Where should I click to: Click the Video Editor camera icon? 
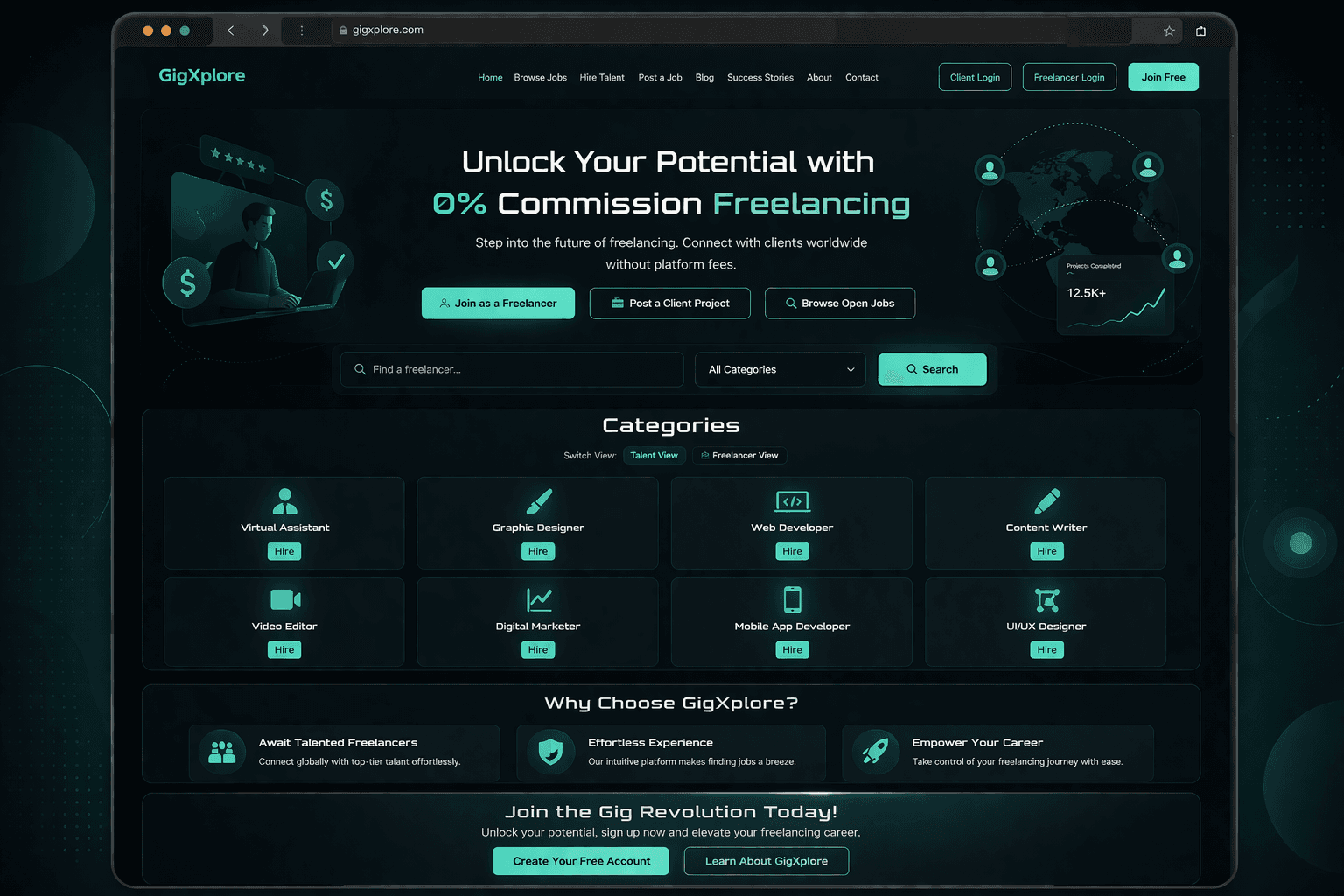[285, 599]
